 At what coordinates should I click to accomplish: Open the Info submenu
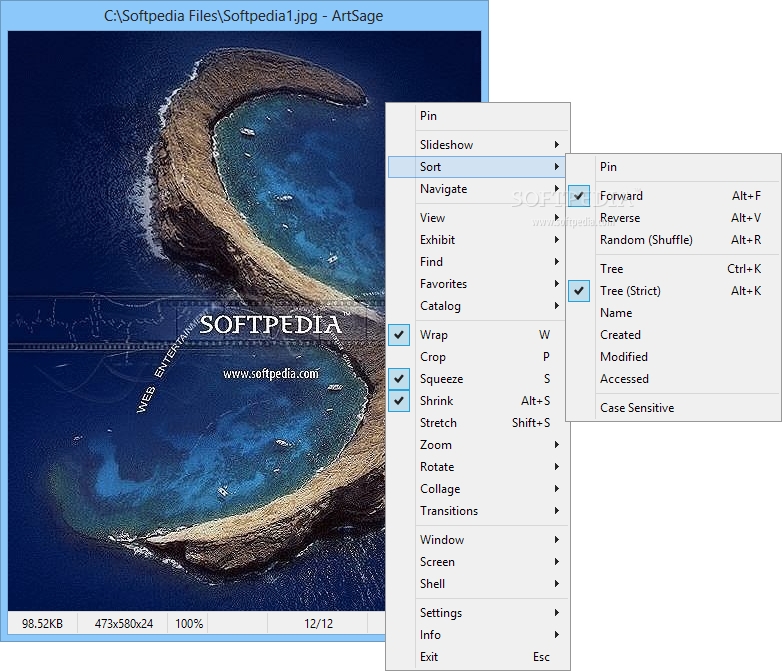pos(478,635)
